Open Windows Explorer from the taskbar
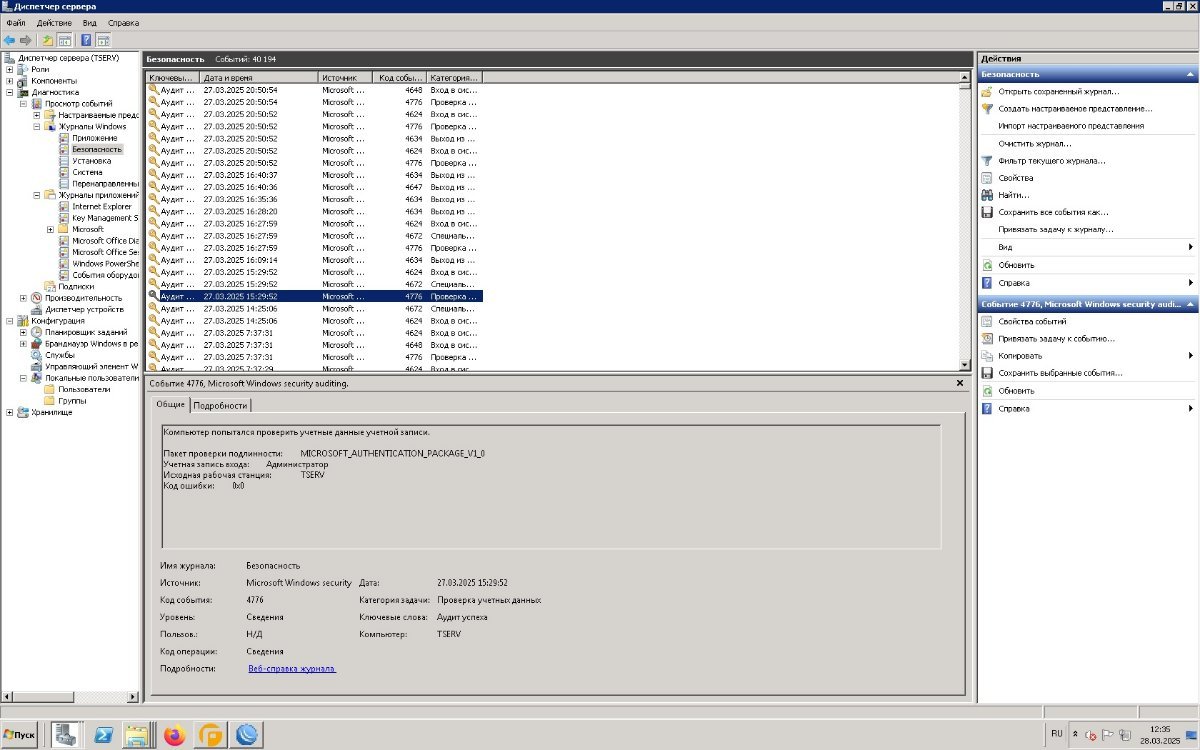The height and width of the screenshot is (750, 1200). pos(137,735)
